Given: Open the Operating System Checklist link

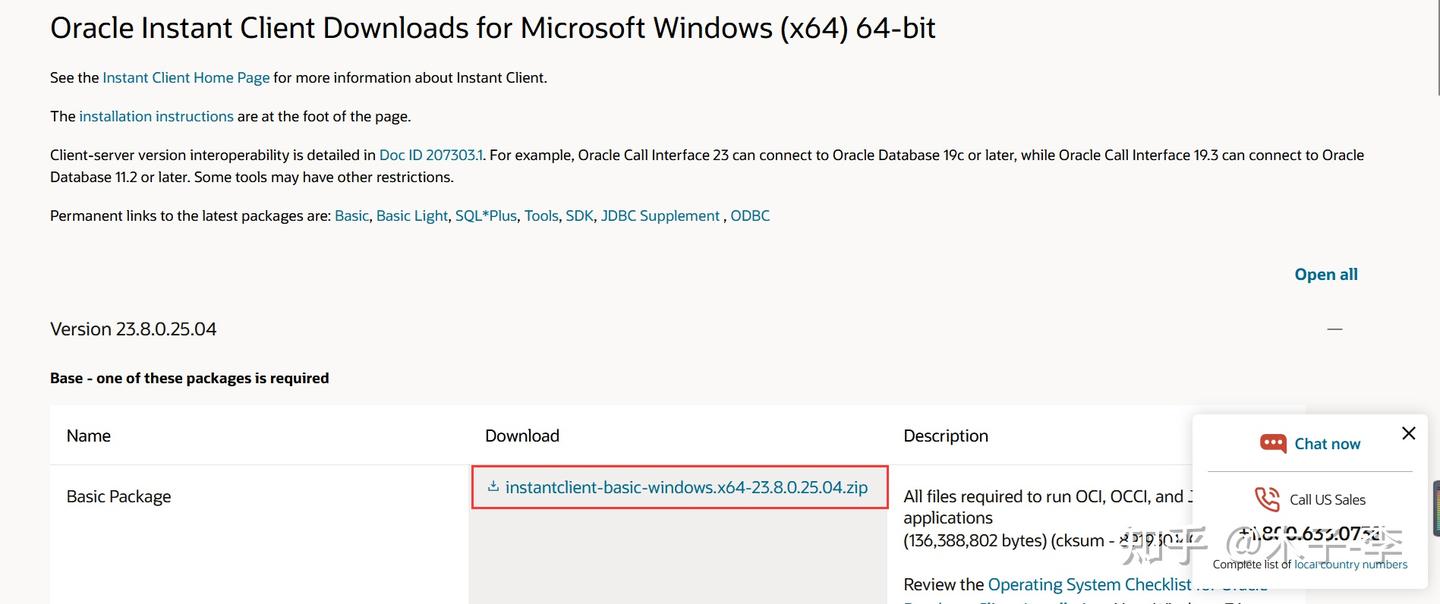Looking at the screenshot, I should tap(1089, 584).
